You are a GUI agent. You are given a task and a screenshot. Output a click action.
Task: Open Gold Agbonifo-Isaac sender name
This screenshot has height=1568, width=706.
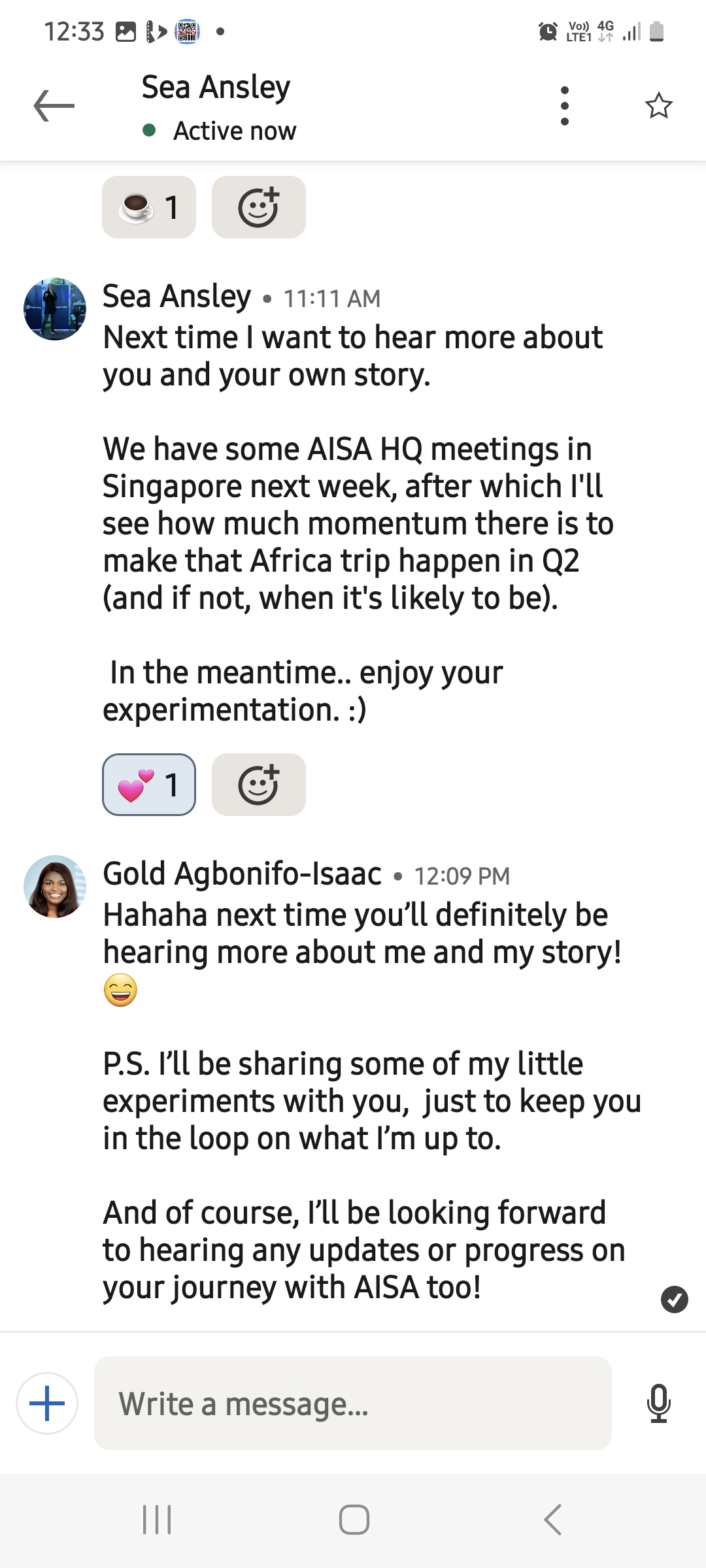tap(242, 874)
